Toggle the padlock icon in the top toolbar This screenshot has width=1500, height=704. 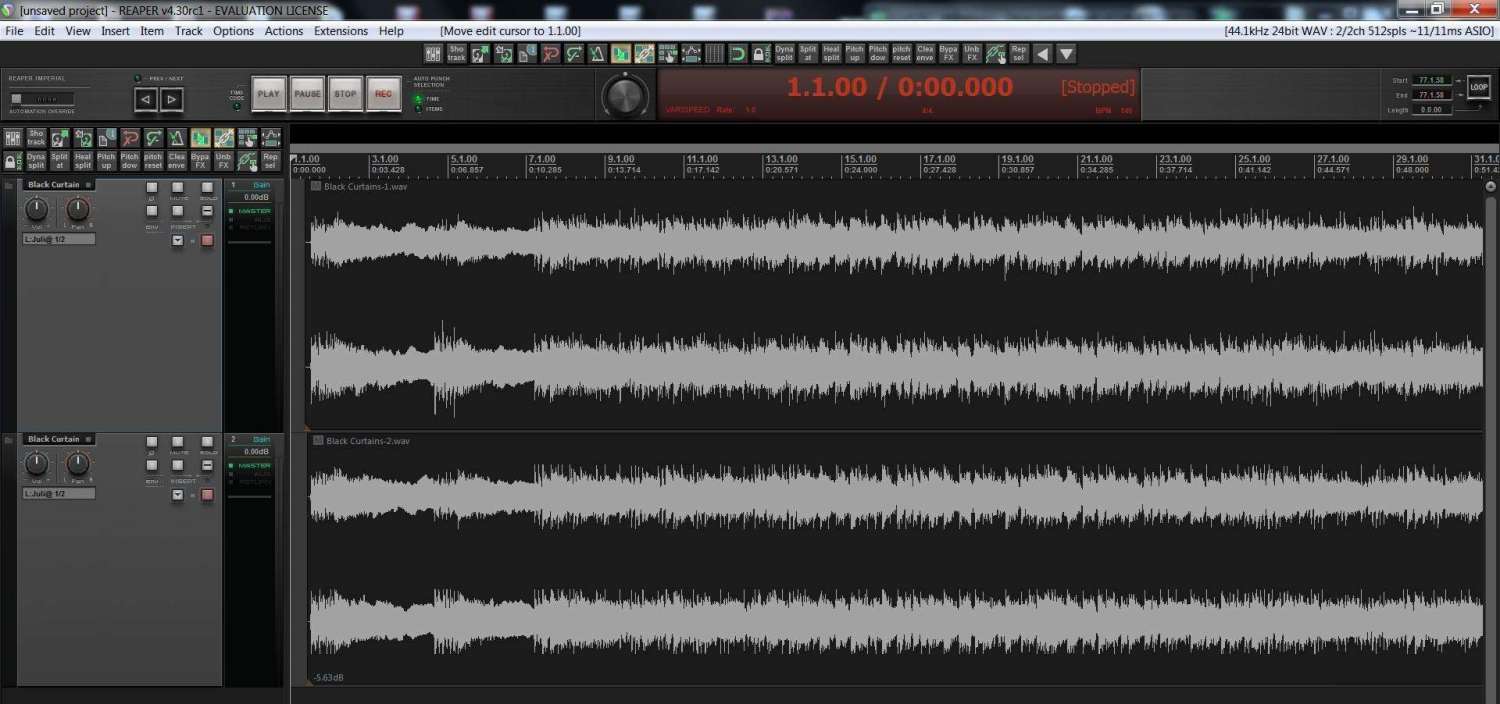[761, 53]
